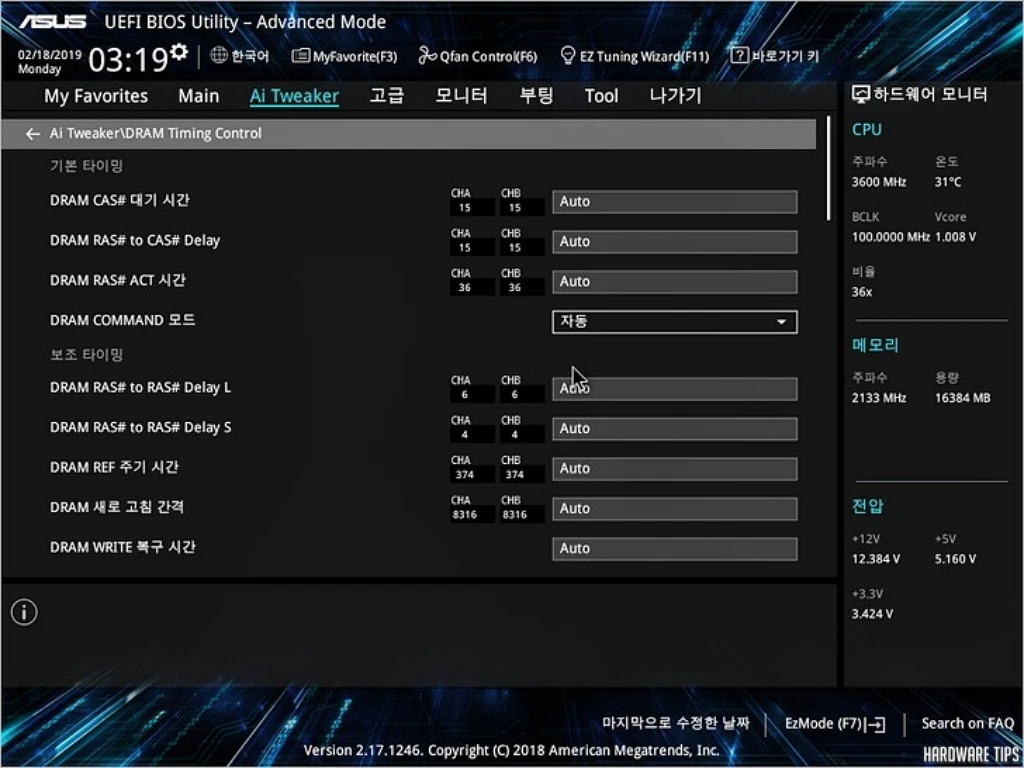The width and height of the screenshot is (1024, 768).
Task: Click the hardware monitor screen icon
Action: coord(861,95)
